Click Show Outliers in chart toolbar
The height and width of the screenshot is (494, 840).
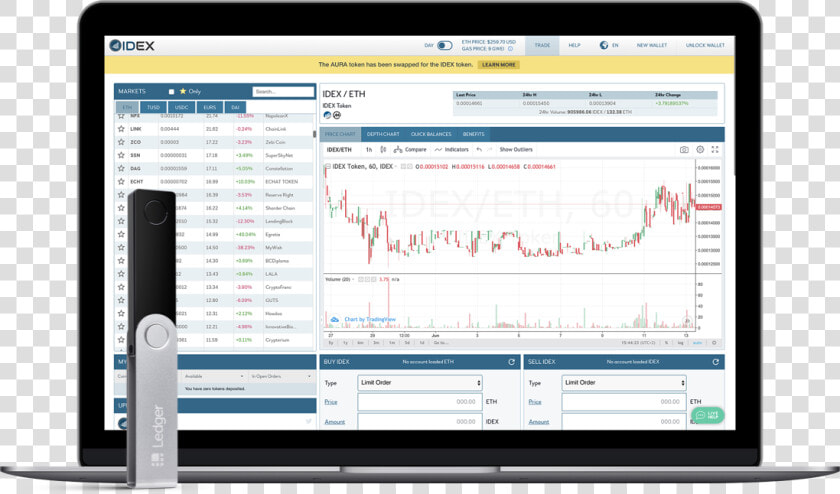coord(516,149)
